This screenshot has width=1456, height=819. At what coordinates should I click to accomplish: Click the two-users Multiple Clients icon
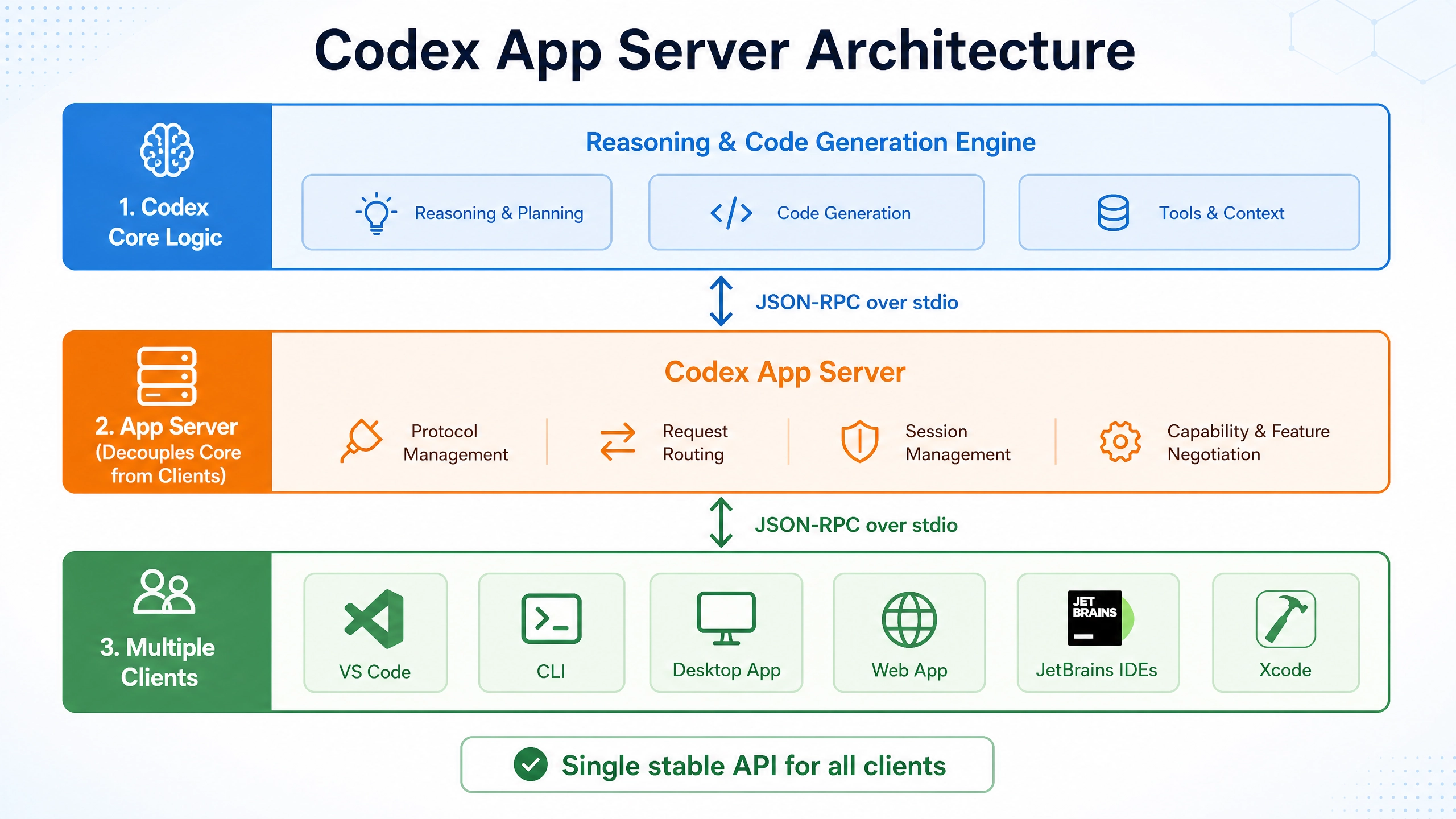[164, 592]
